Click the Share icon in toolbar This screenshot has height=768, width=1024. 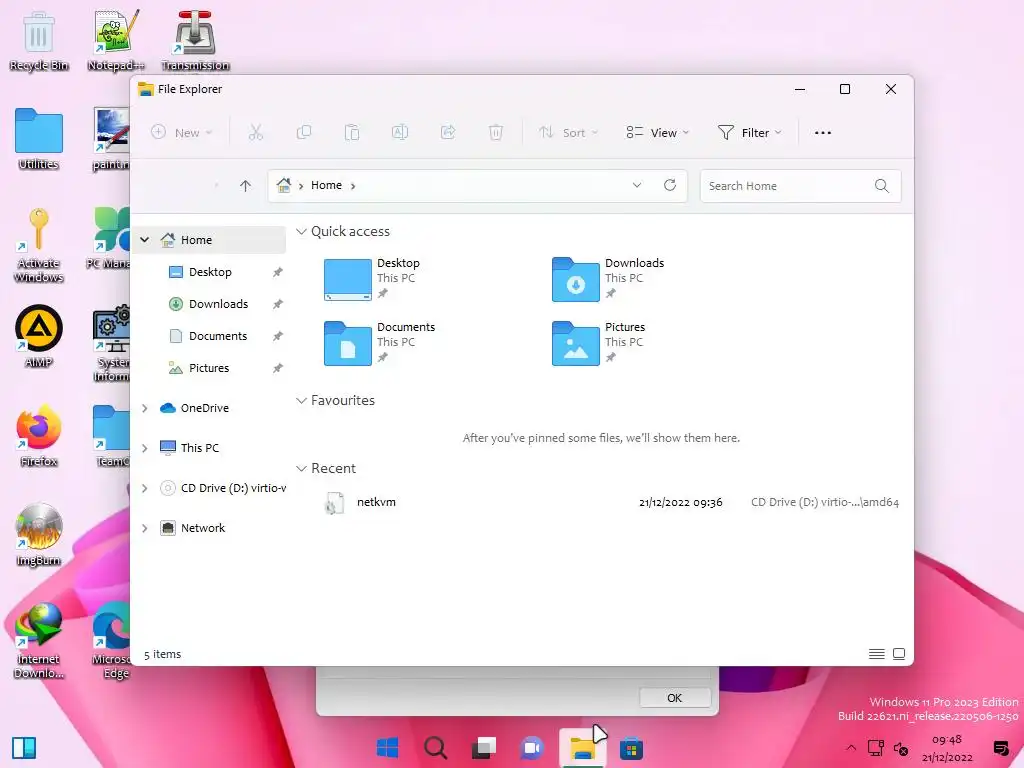[448, 133]
